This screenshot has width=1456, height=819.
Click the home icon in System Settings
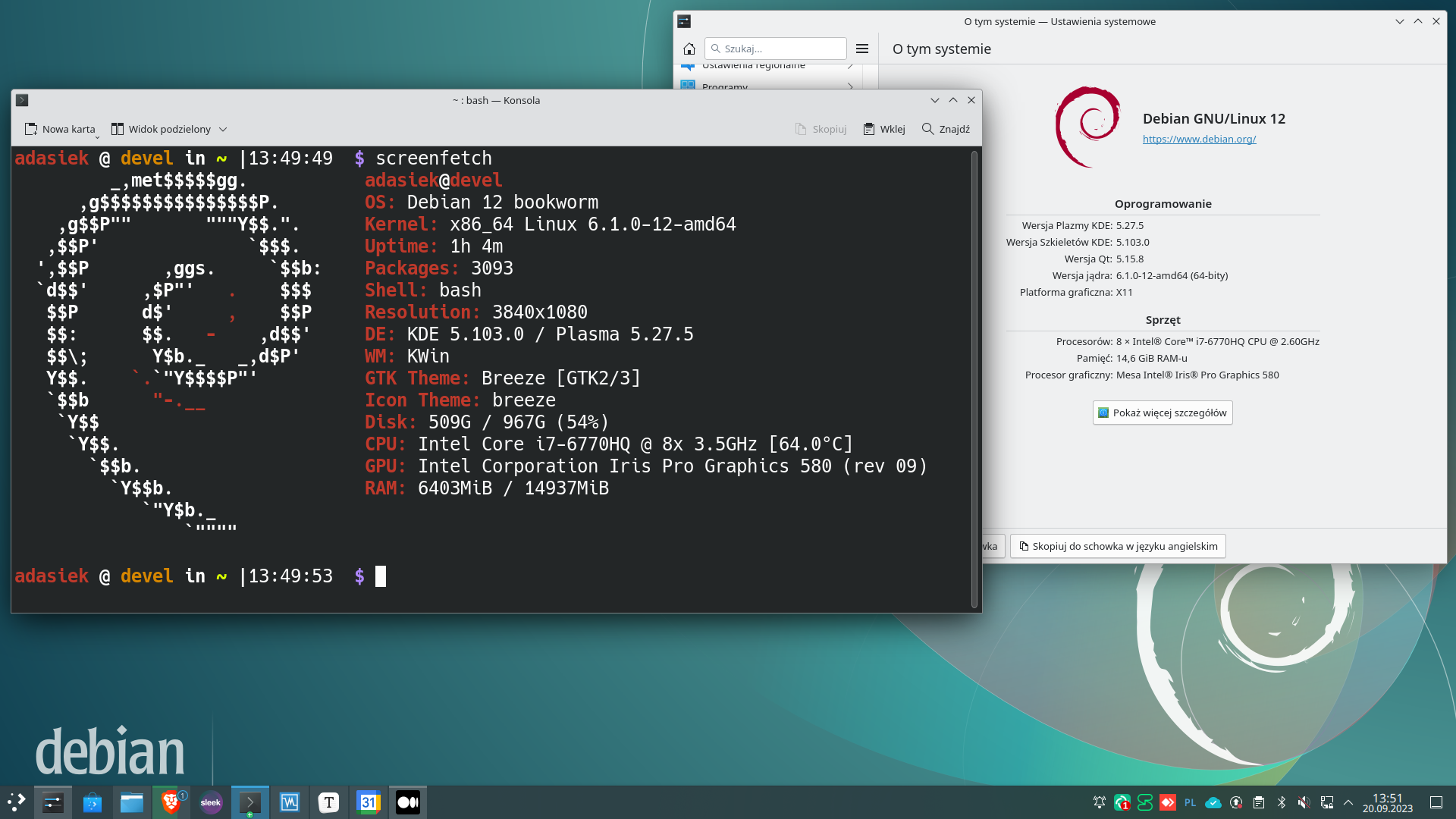[689, 49]
